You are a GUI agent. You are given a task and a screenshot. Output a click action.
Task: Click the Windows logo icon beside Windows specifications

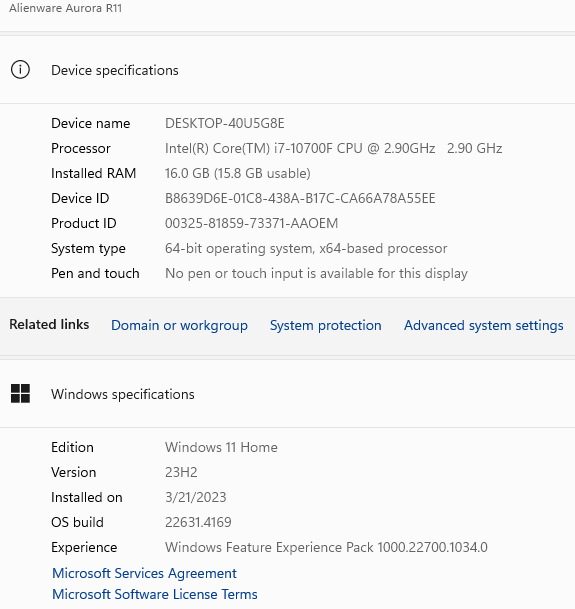point(20,393)
